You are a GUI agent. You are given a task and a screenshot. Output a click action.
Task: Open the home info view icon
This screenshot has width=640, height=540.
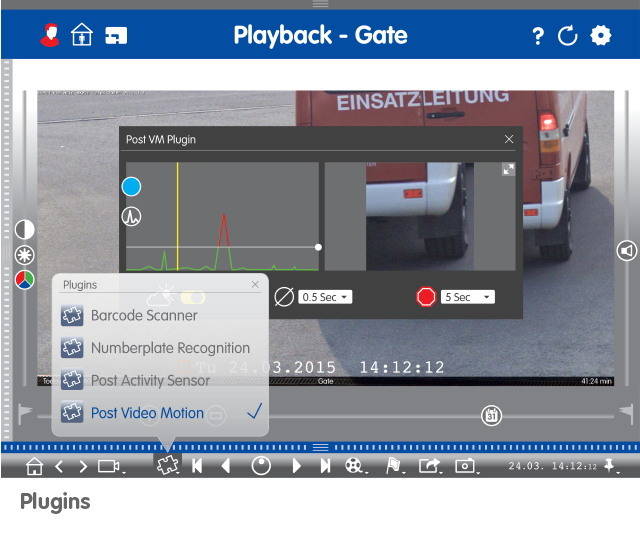(82, 35)
